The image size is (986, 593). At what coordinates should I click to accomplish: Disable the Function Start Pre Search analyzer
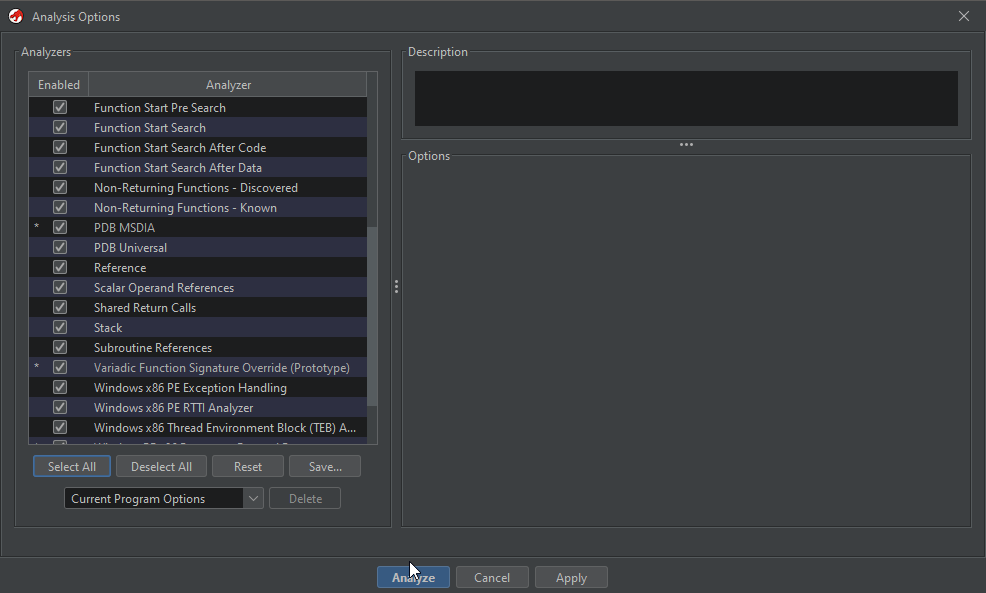point(60,107)
